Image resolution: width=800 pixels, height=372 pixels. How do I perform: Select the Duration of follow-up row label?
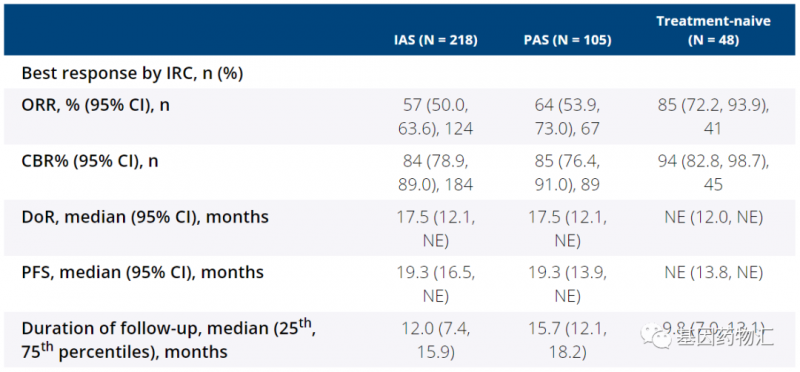pyautogui.click(x=169, y=339)
